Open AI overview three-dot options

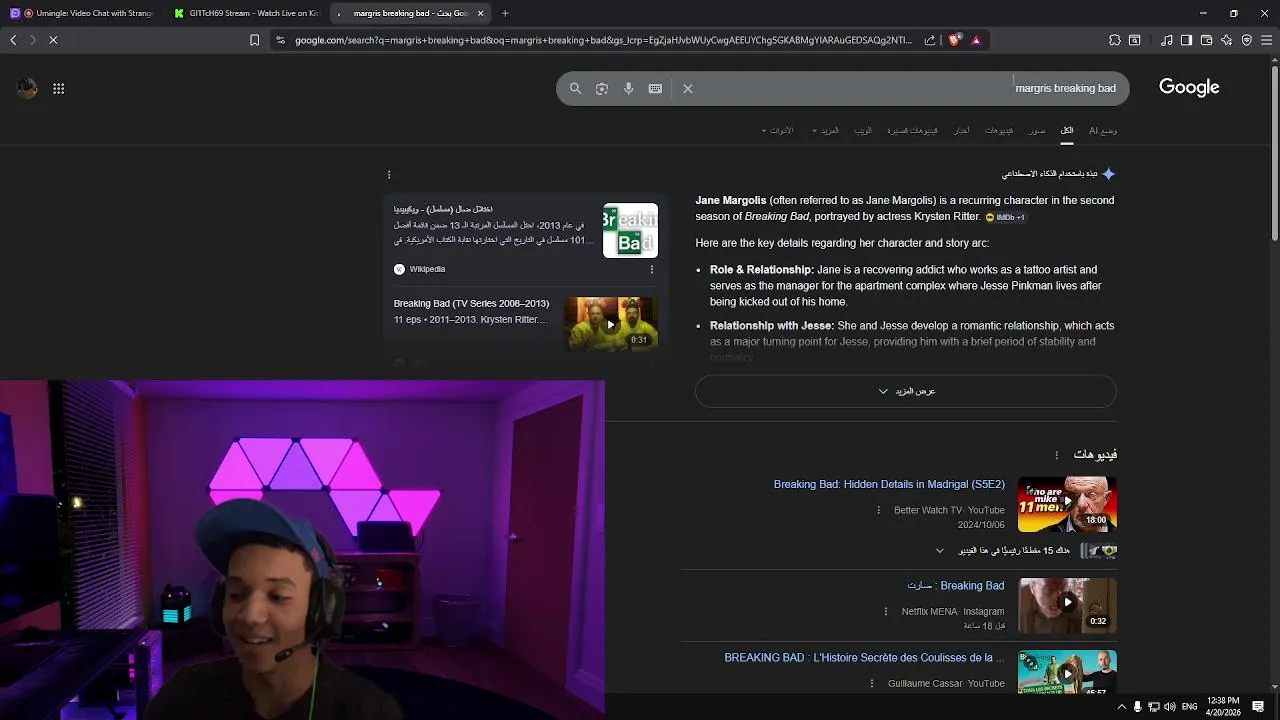coord(389,175)
